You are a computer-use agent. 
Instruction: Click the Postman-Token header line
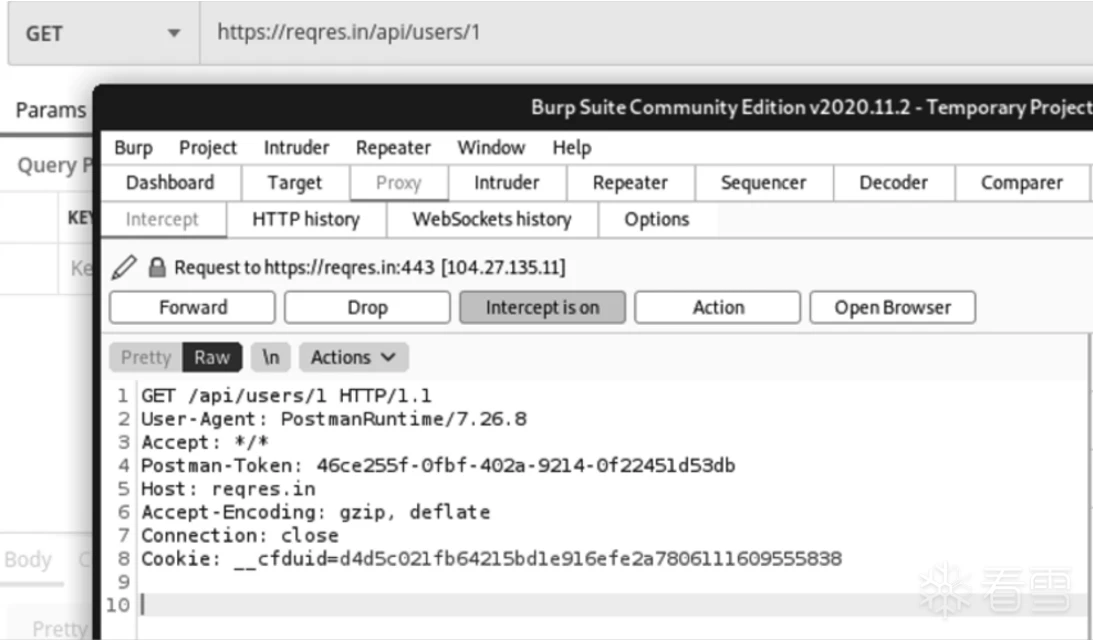(438, 466)
